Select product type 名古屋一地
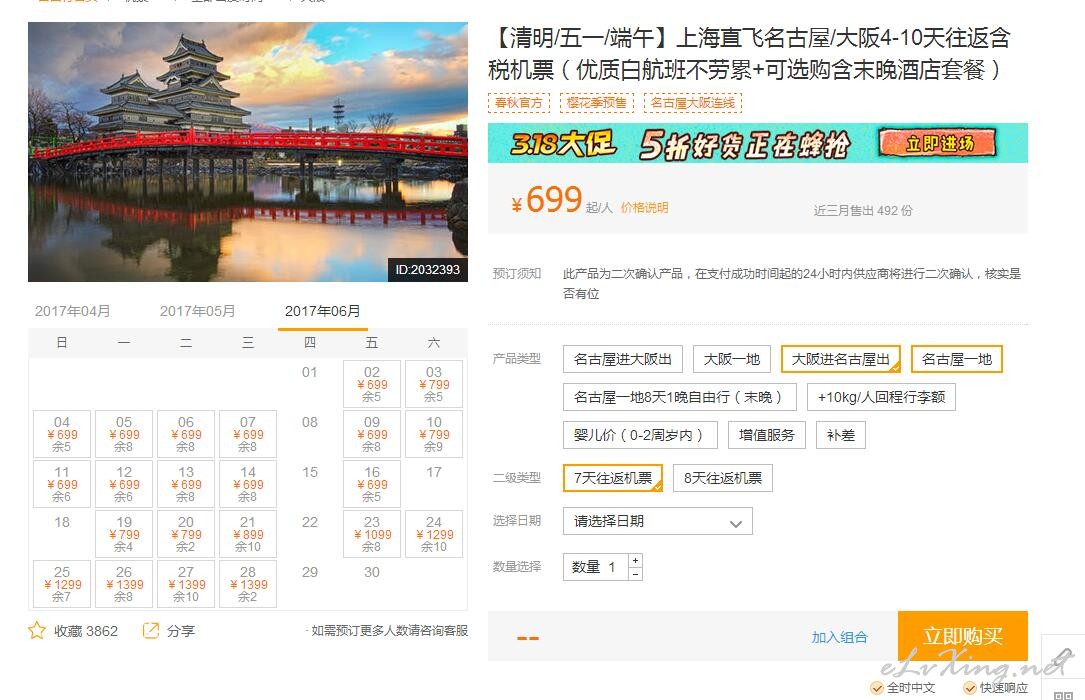Screen dimensions: 1085x700 pyautogui.click(x=956, y=359)
